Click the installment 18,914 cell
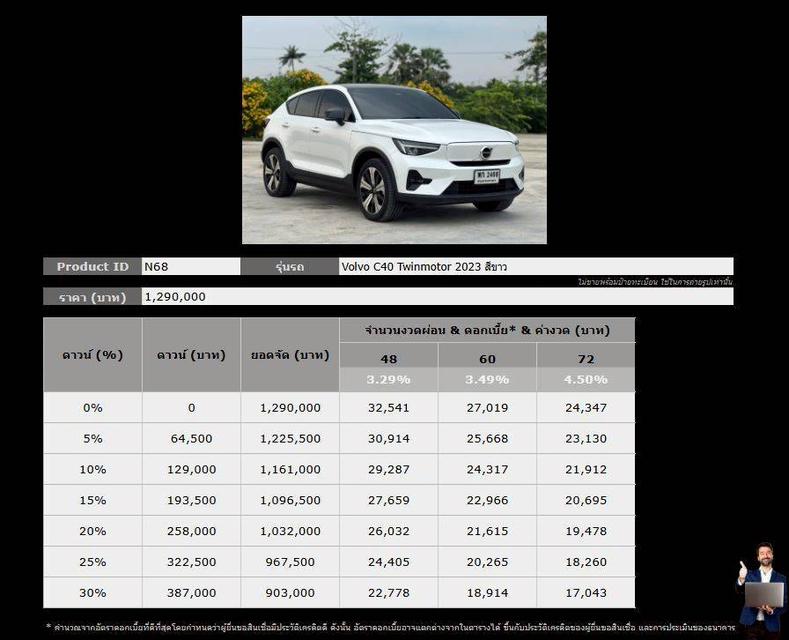The width and height of the screenshot is (789, 640). click(487, 593)
